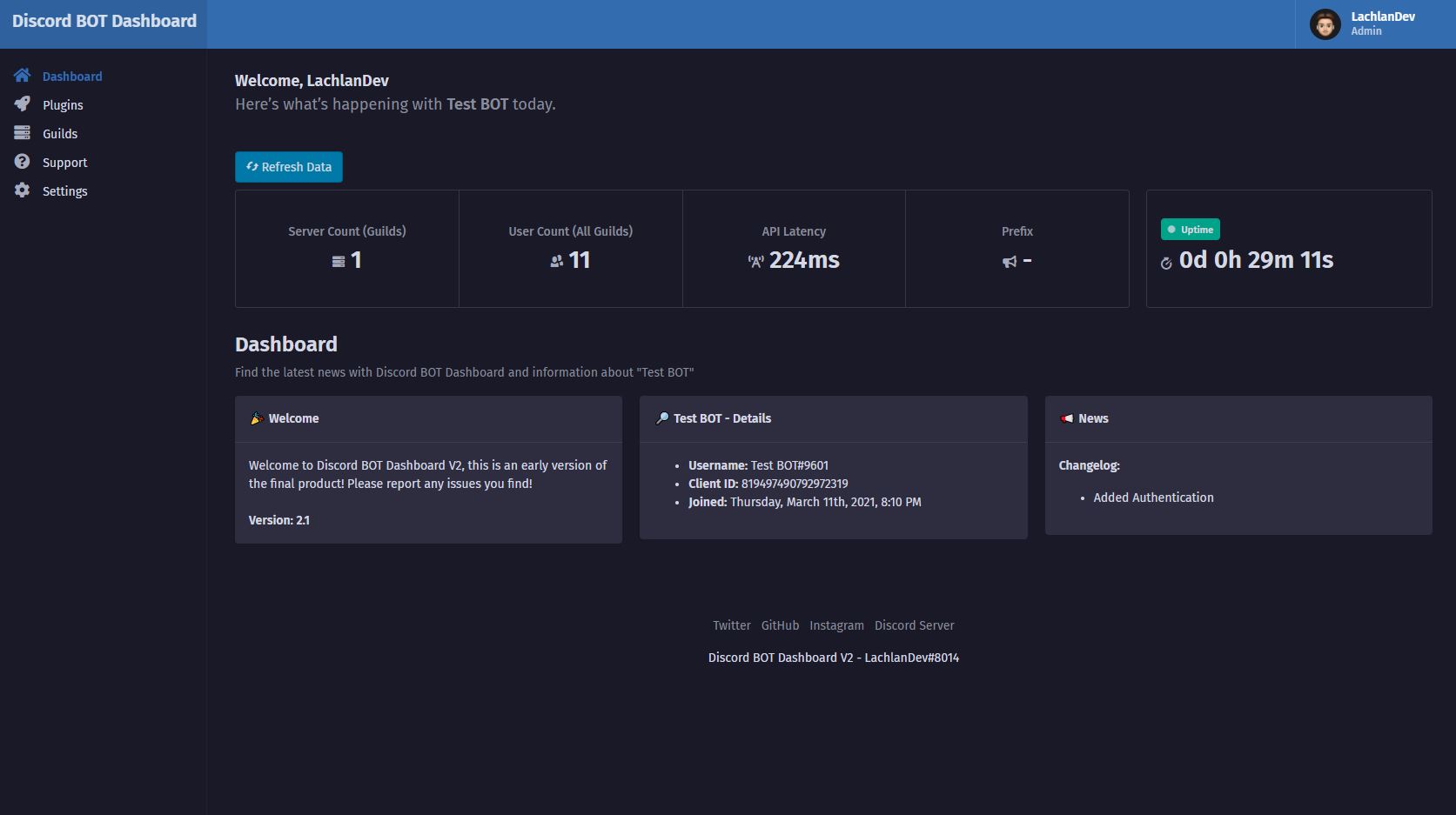Click the Plugins plug icon in sidebar
Viewport: 1456px width, 815px height.
click(x=22, y=104)
